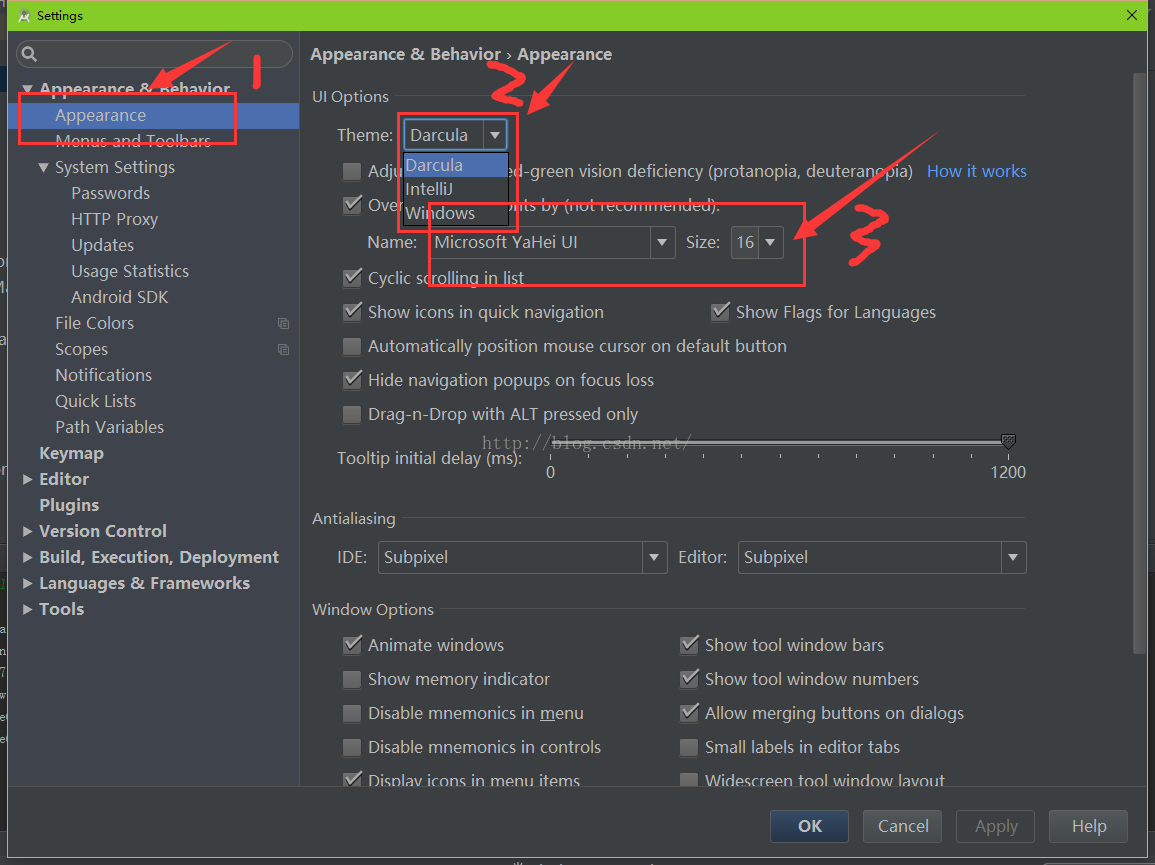Click the project-level icon beside File Colors
The width and height of the screenshot is (1155, 865).
283,323
